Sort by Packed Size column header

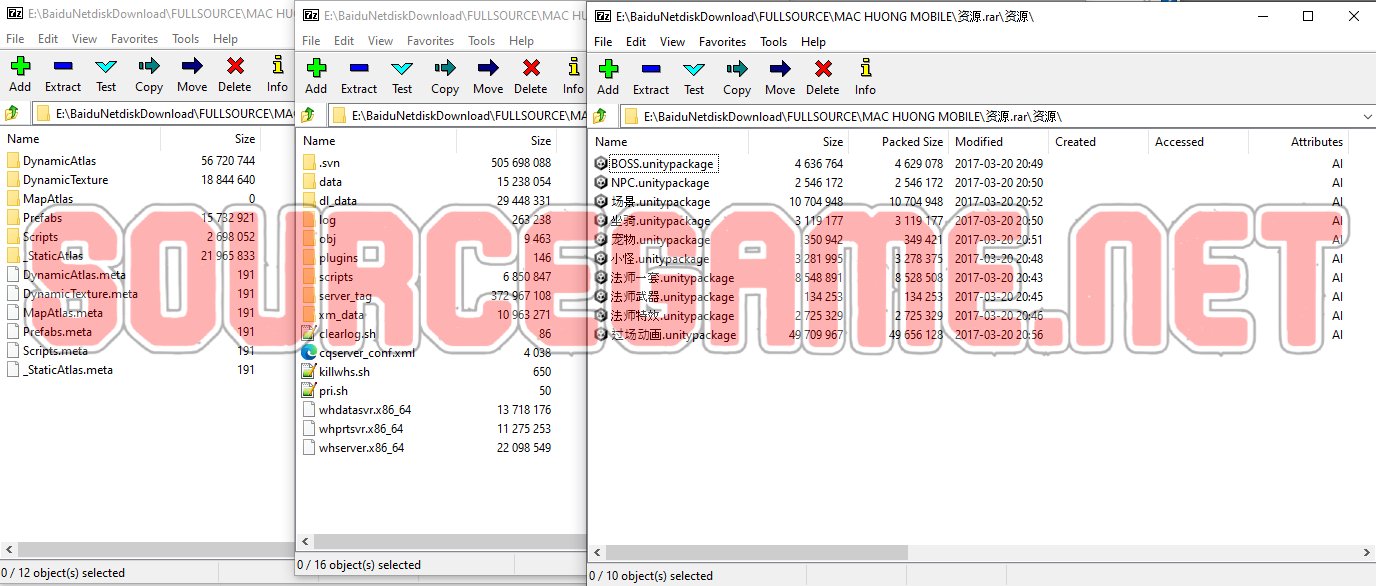(x=912, y=142)
